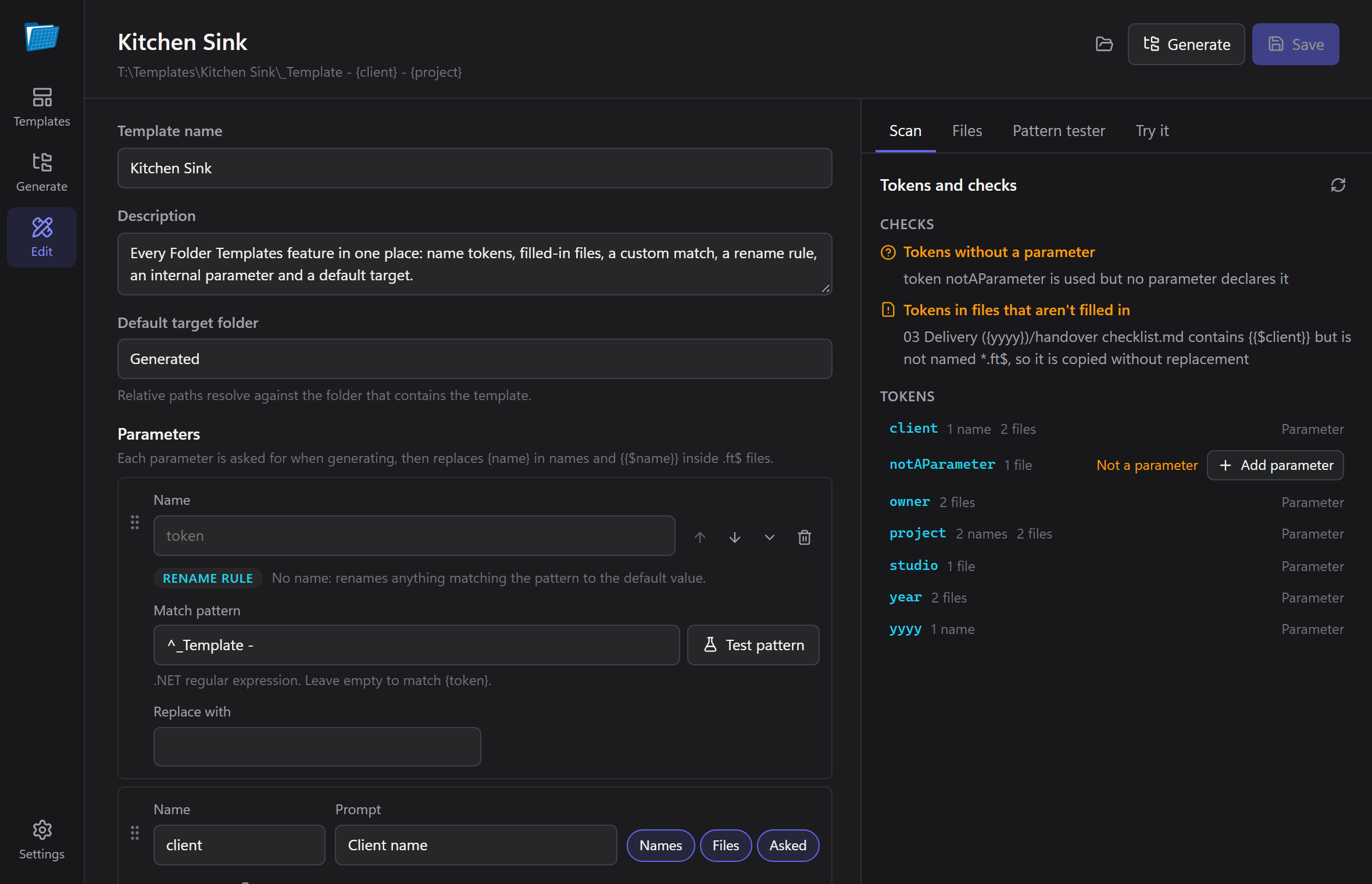Screen dimensions: 1372x884
Task: Refresh the Tokens and checks scan
Action: [1338, 185]
